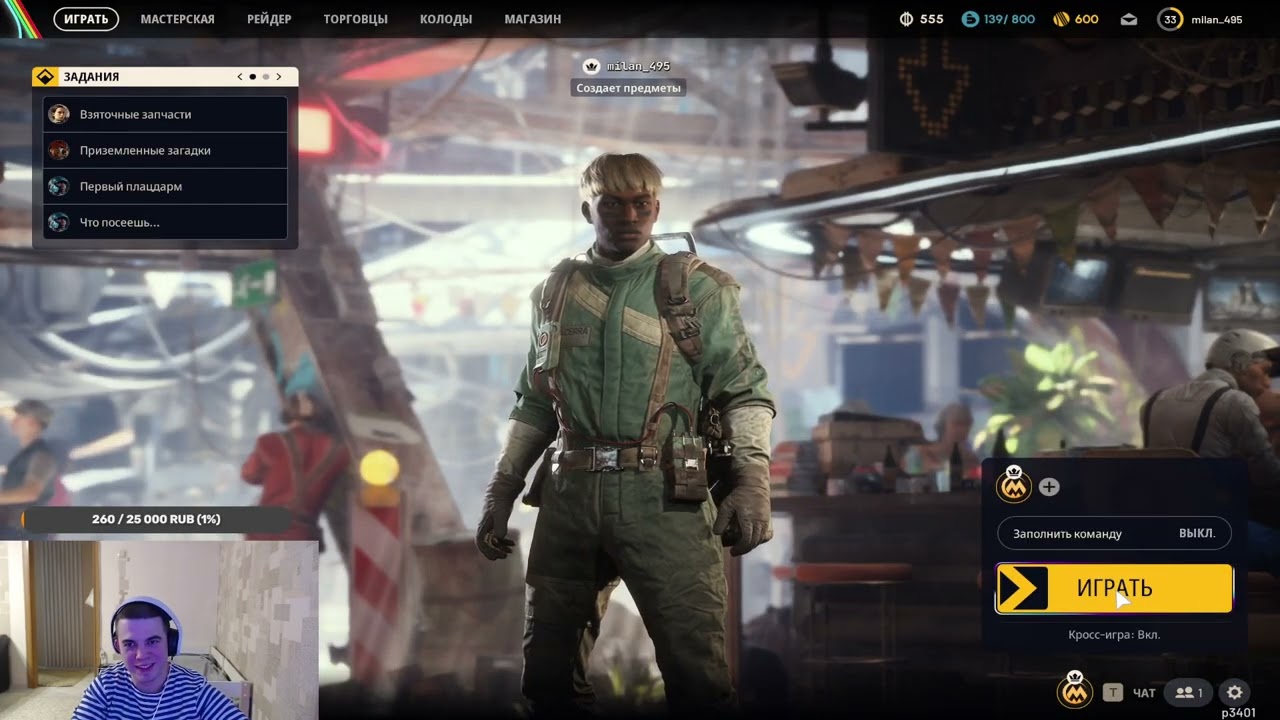
Task: Open the quest Первый плацдарм
Action: point(166,186)
